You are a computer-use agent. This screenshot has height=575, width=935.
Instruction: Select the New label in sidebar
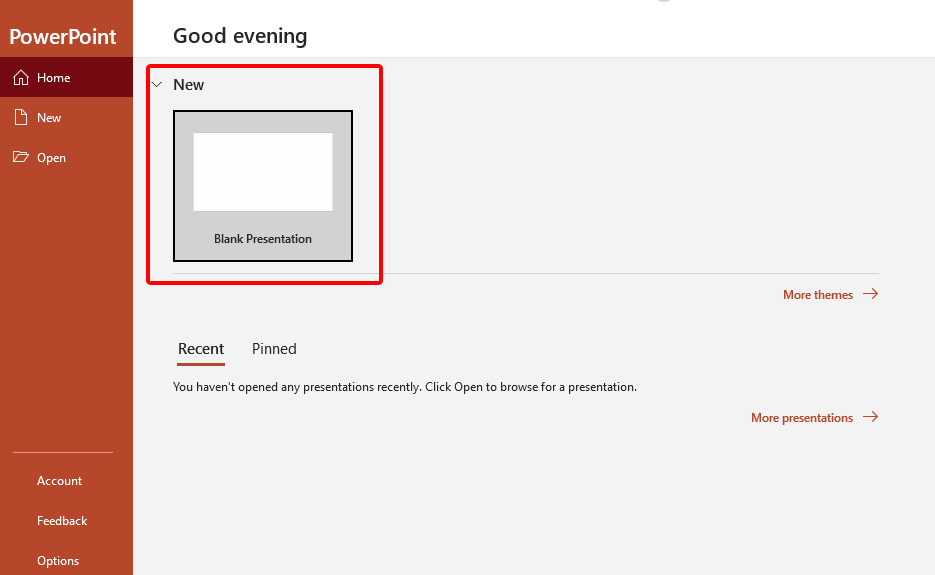[49, 118]
